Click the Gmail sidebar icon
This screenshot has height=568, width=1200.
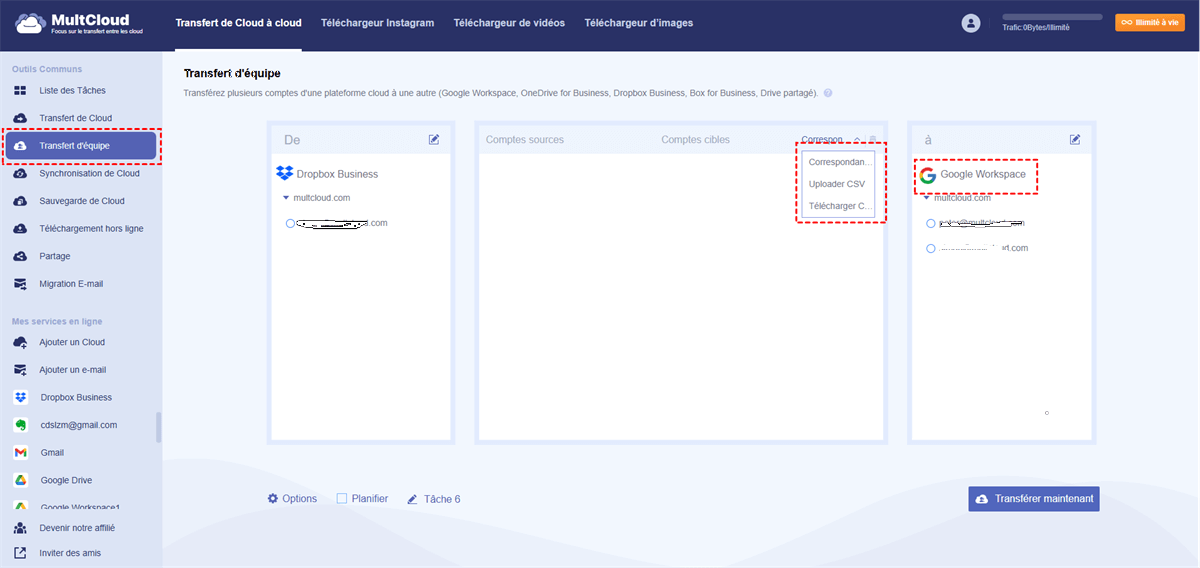point(20,453)
